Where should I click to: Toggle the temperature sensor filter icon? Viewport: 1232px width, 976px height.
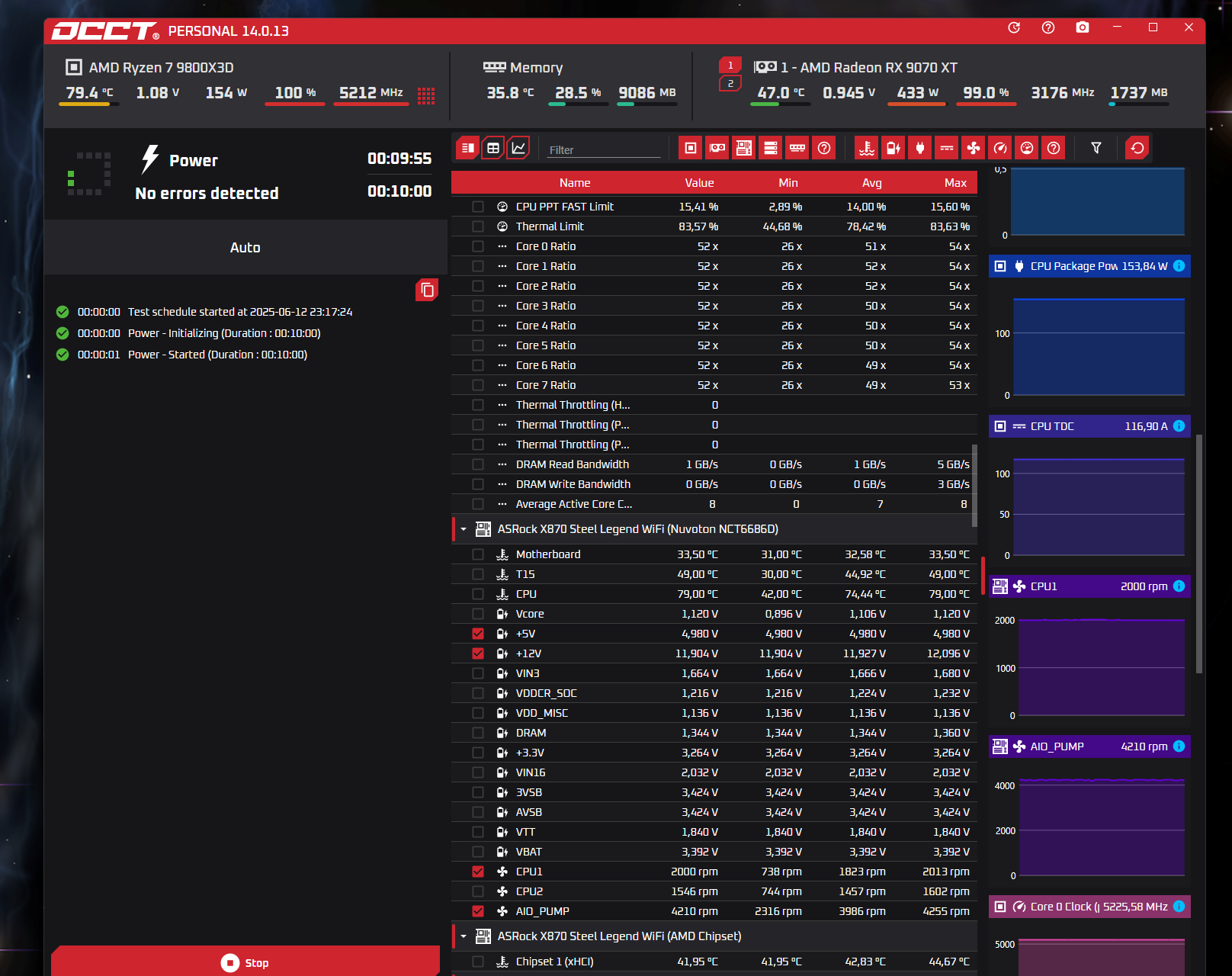coord(867,148)
